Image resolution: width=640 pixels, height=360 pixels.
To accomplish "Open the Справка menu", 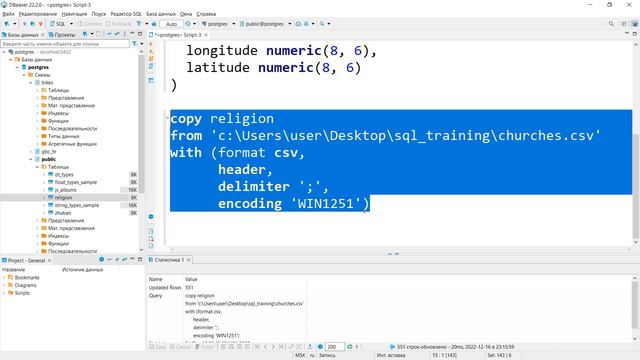I will point(206,14).
